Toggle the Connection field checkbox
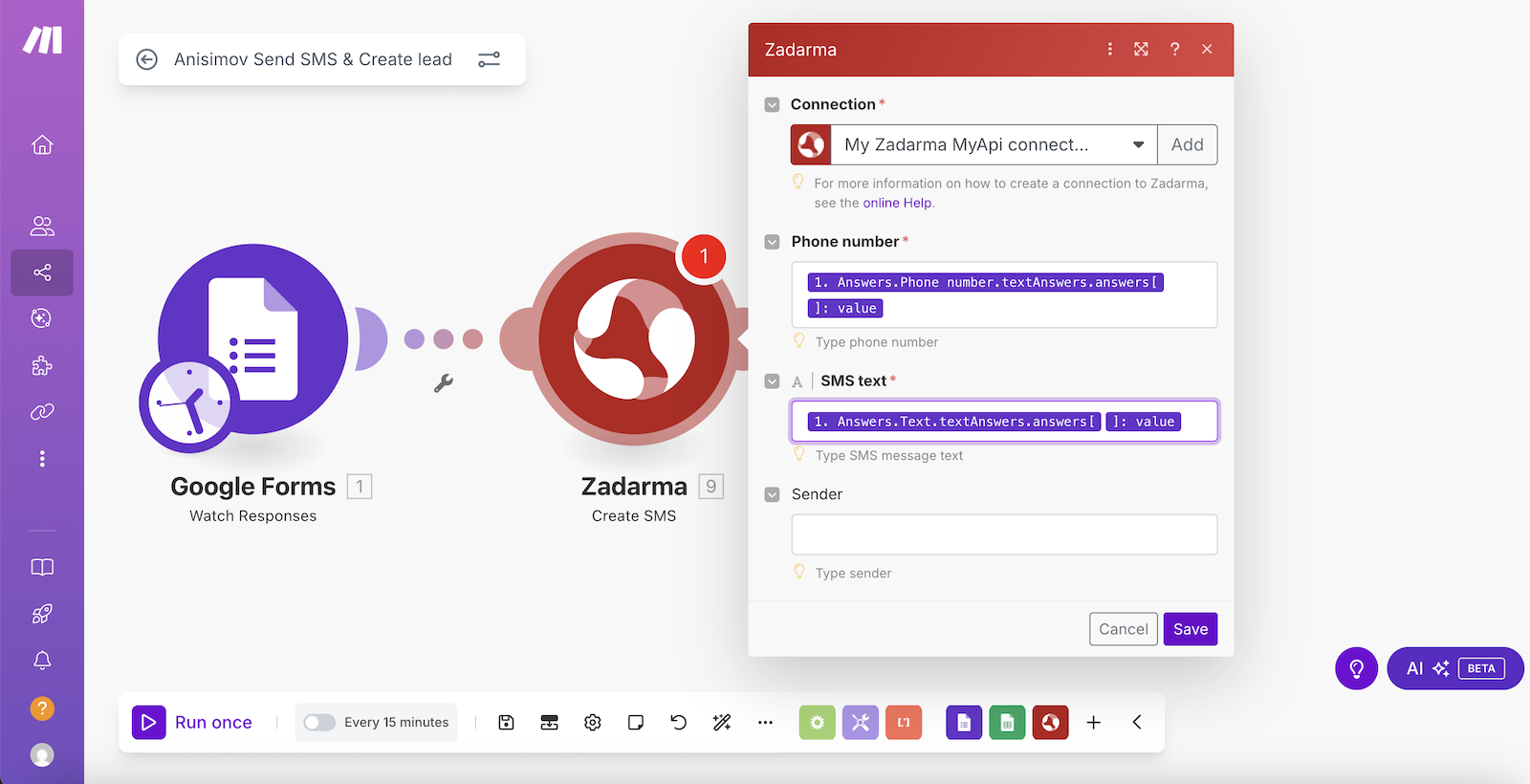 [773, 105]
